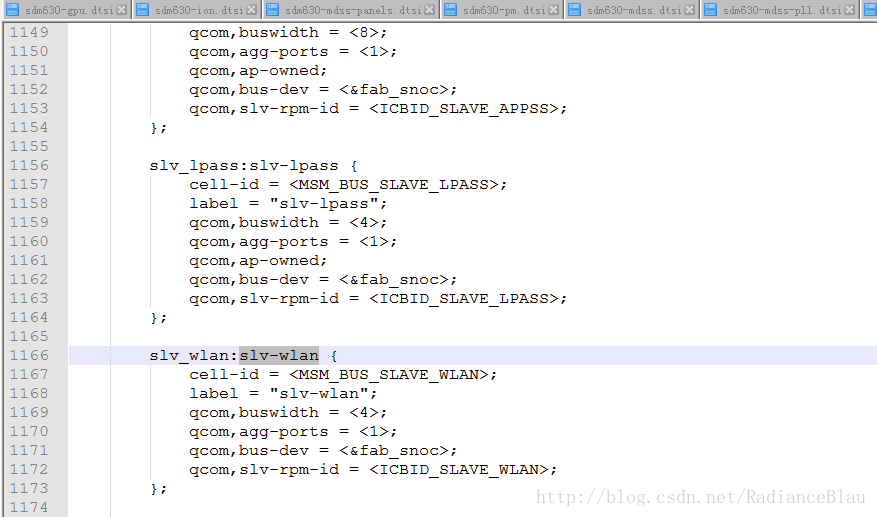Close the sdm630-mdss-panels.dtsi tab

pos(430,10)
